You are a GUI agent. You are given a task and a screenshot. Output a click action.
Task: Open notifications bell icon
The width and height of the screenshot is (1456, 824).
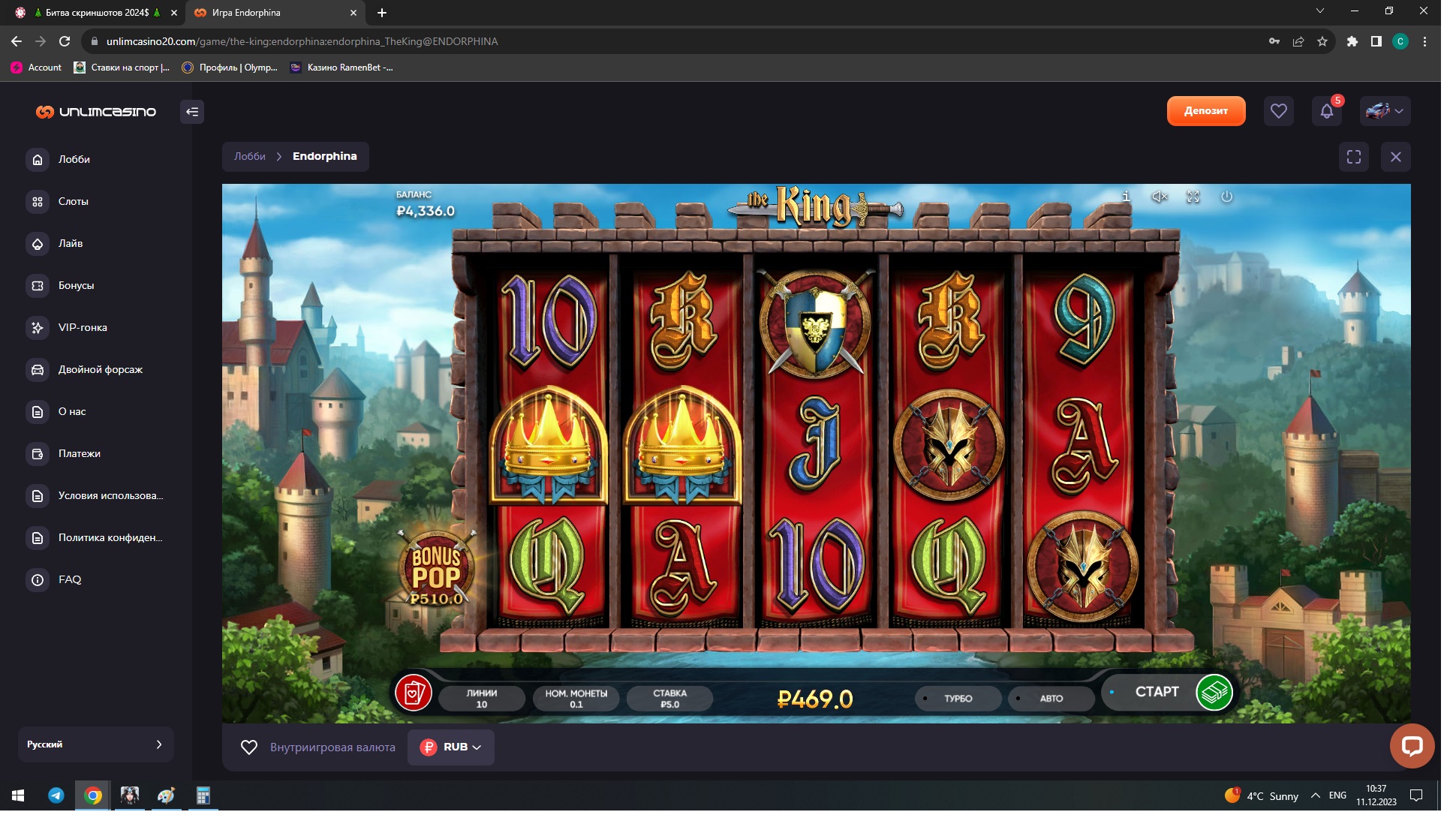pos(1326,111)
